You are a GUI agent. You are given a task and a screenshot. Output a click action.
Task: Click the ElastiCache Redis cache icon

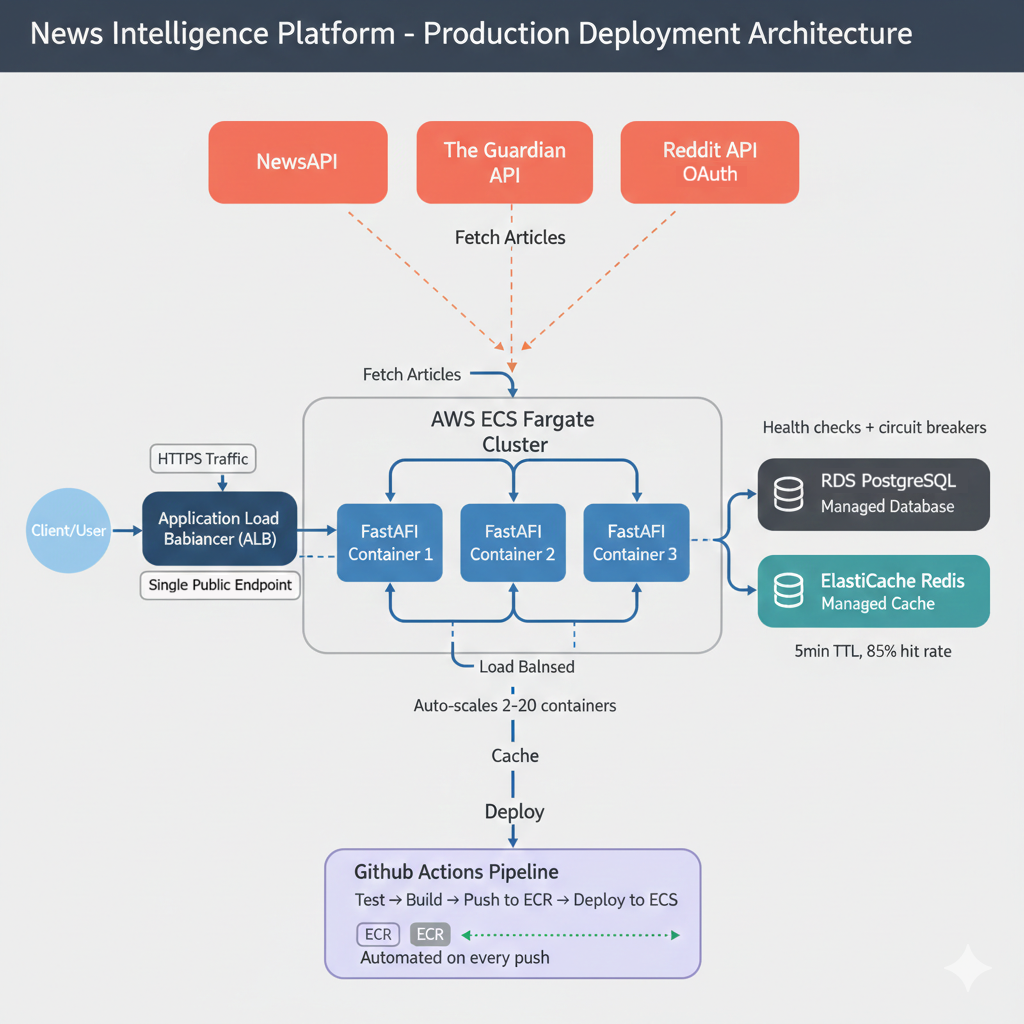click(x=790, y=590)
